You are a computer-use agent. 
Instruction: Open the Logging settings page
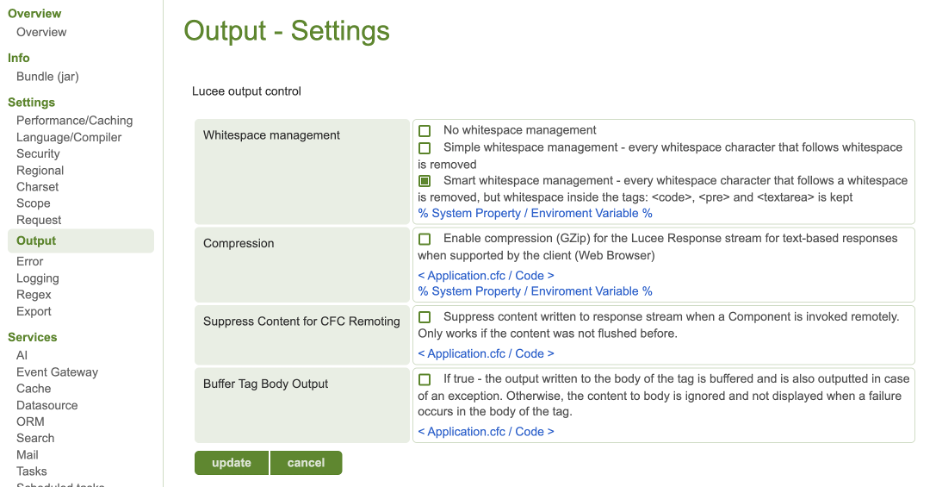[37, 278]
